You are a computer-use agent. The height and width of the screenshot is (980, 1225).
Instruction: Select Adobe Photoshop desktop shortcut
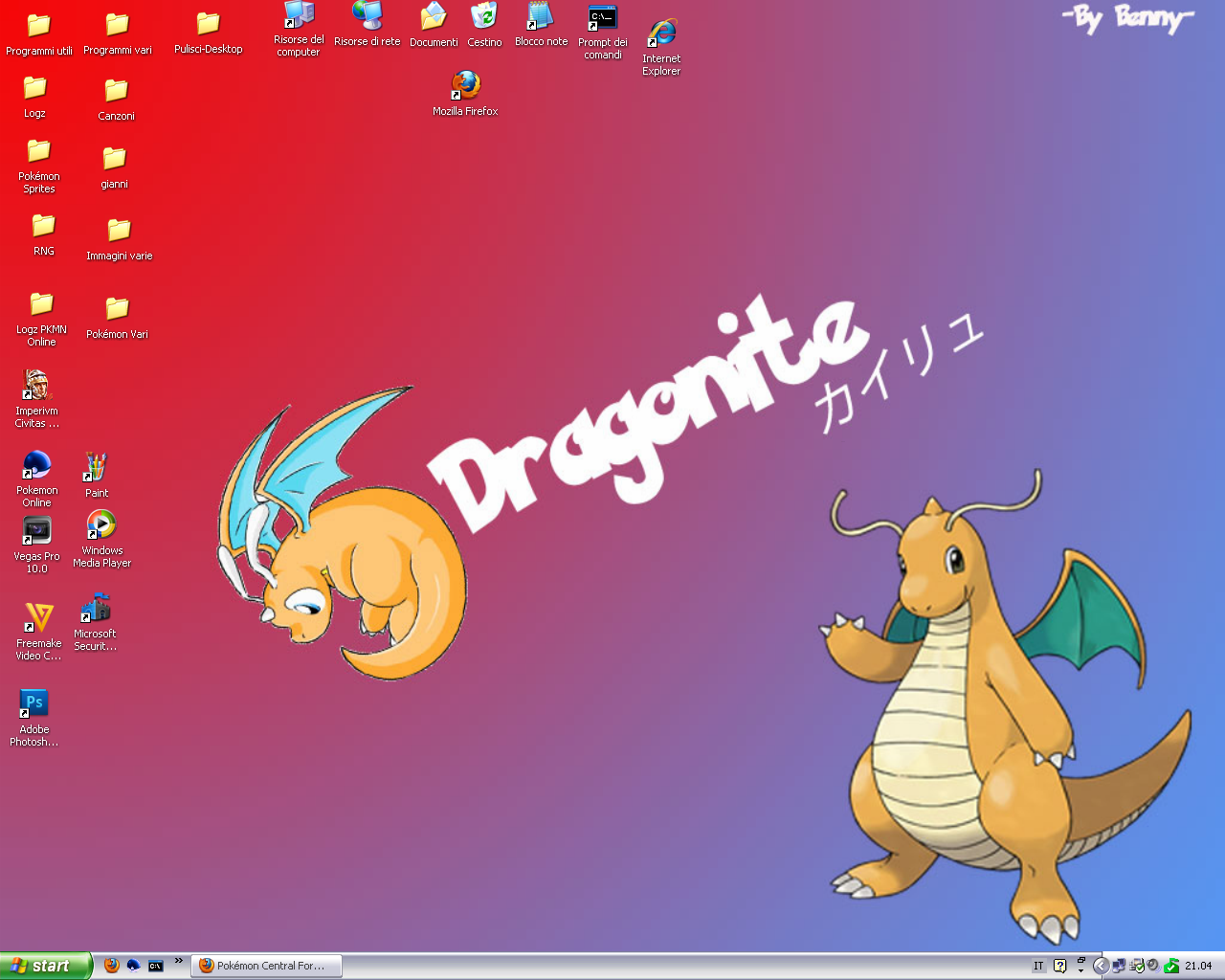pos(34,718)
